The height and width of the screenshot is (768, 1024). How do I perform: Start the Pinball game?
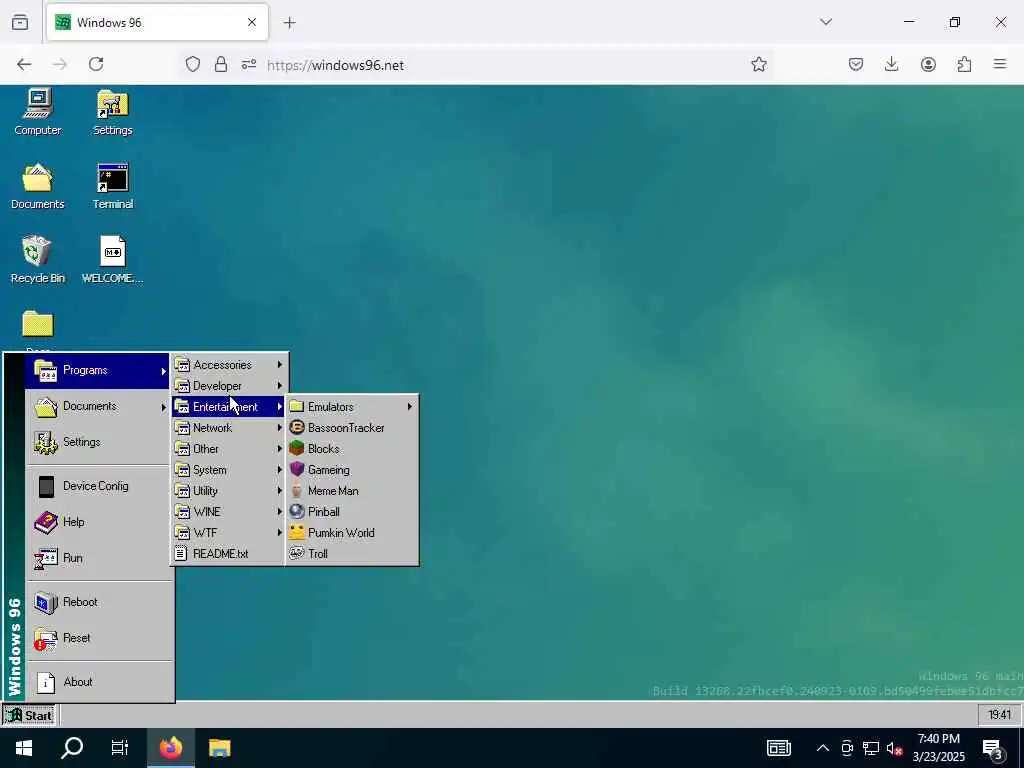[352, 511]
